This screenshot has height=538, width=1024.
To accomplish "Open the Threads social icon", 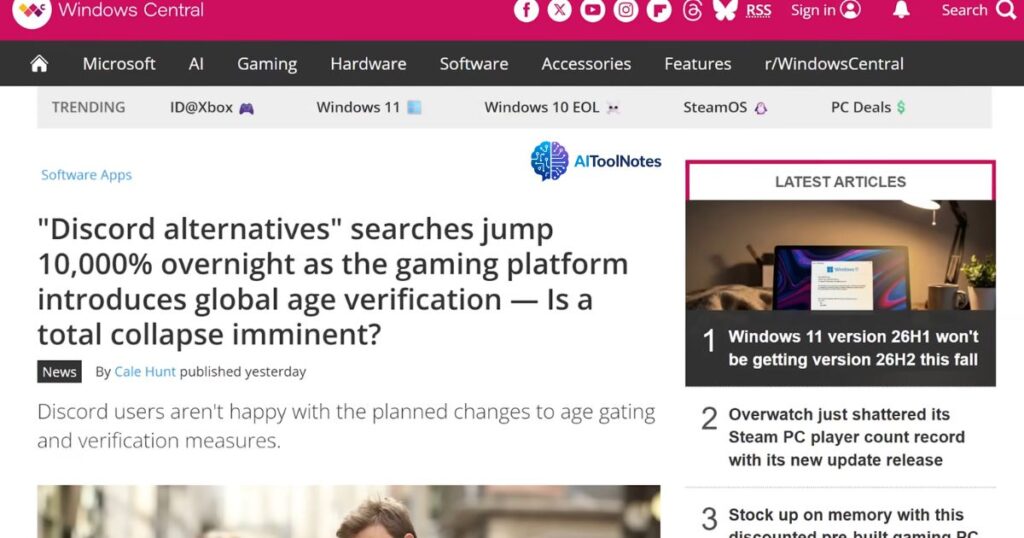I will pos(692,10).
